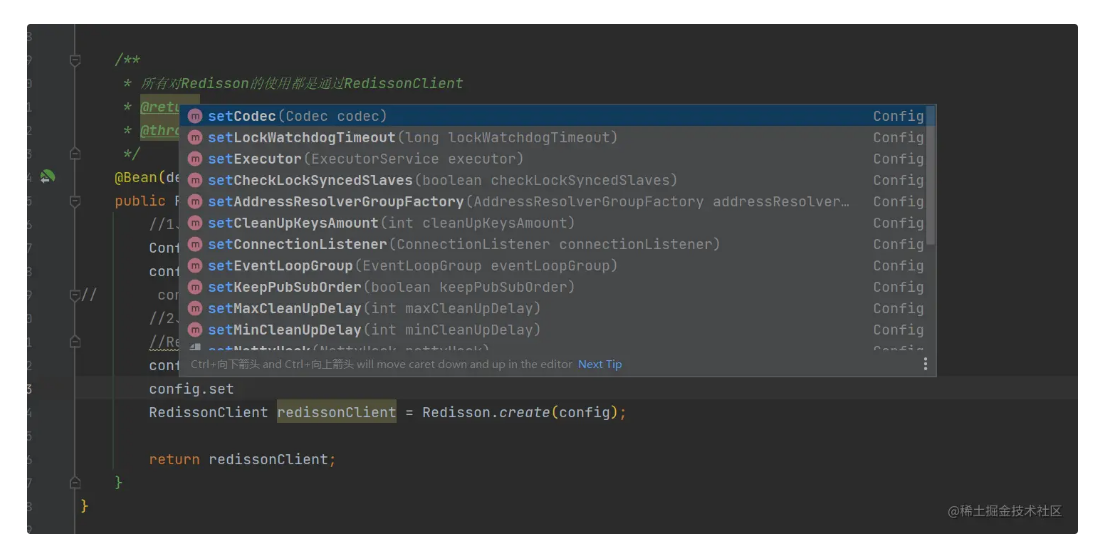Click the method icon beside setExecutor
The image size is (1101, 546).
click(x=195, y=159)
